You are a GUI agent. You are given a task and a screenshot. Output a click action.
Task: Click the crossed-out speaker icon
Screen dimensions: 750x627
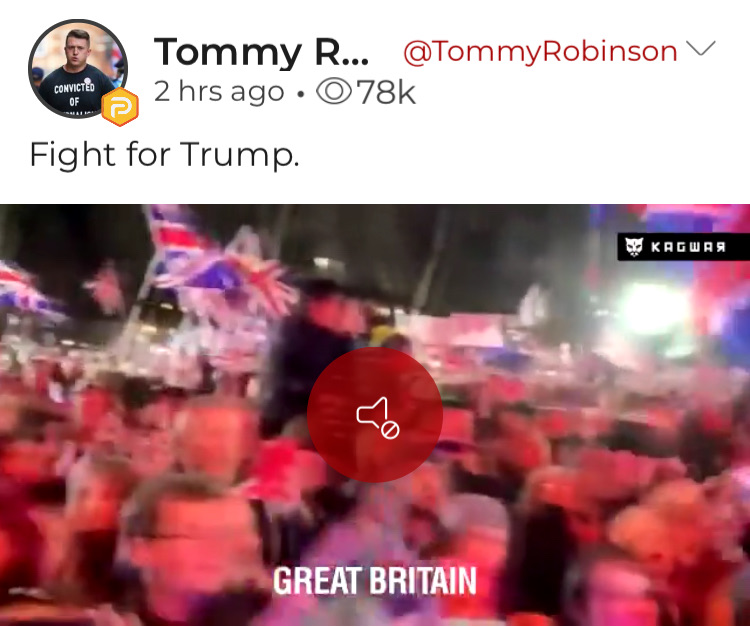(x=378, y=418)
